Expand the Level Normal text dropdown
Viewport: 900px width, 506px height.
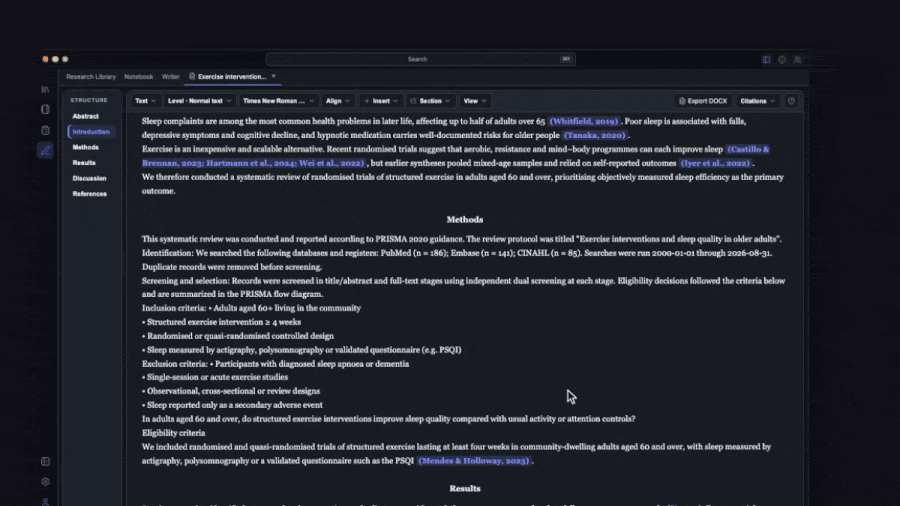(x=199, y=101)
